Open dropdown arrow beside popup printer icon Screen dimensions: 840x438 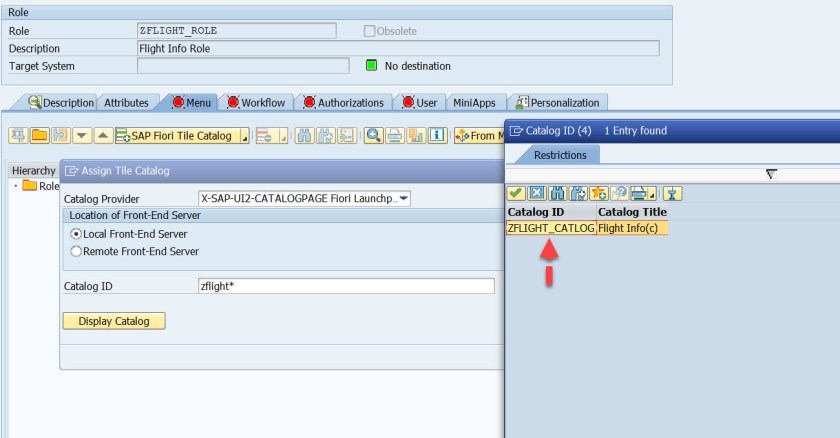[x=652, y=193]
